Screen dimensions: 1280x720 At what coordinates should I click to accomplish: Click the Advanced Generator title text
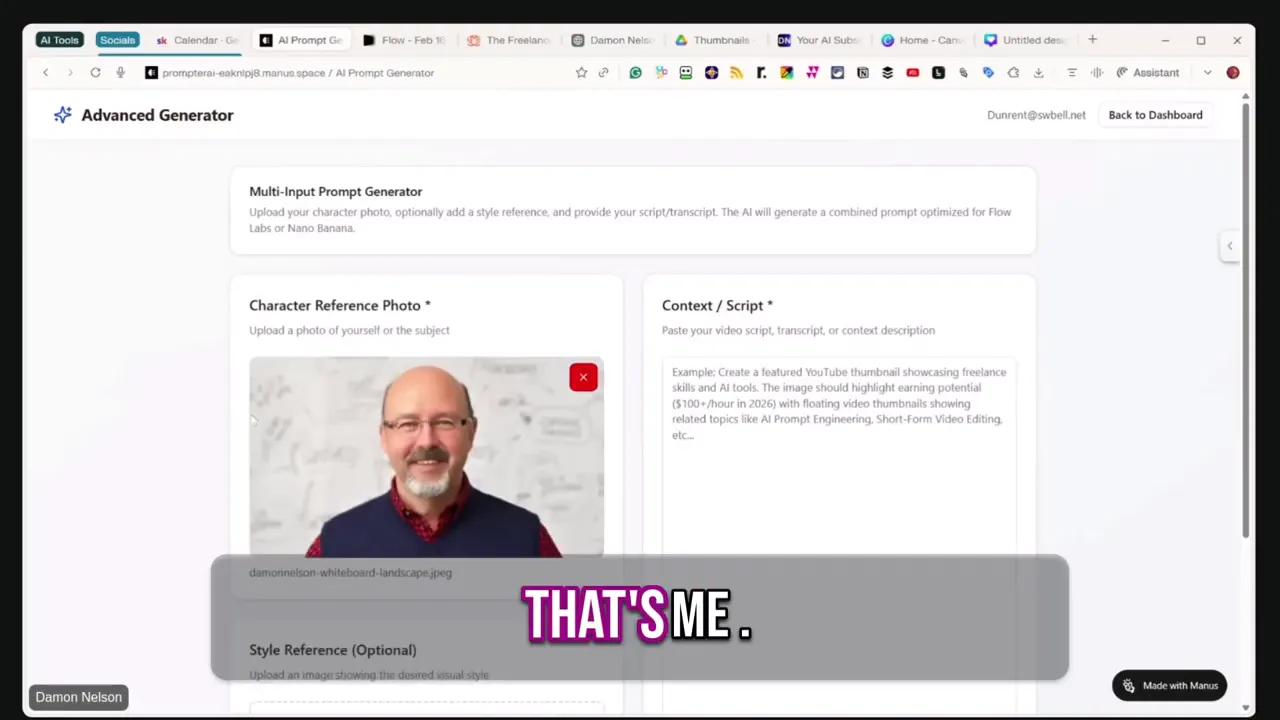point(157,115)
